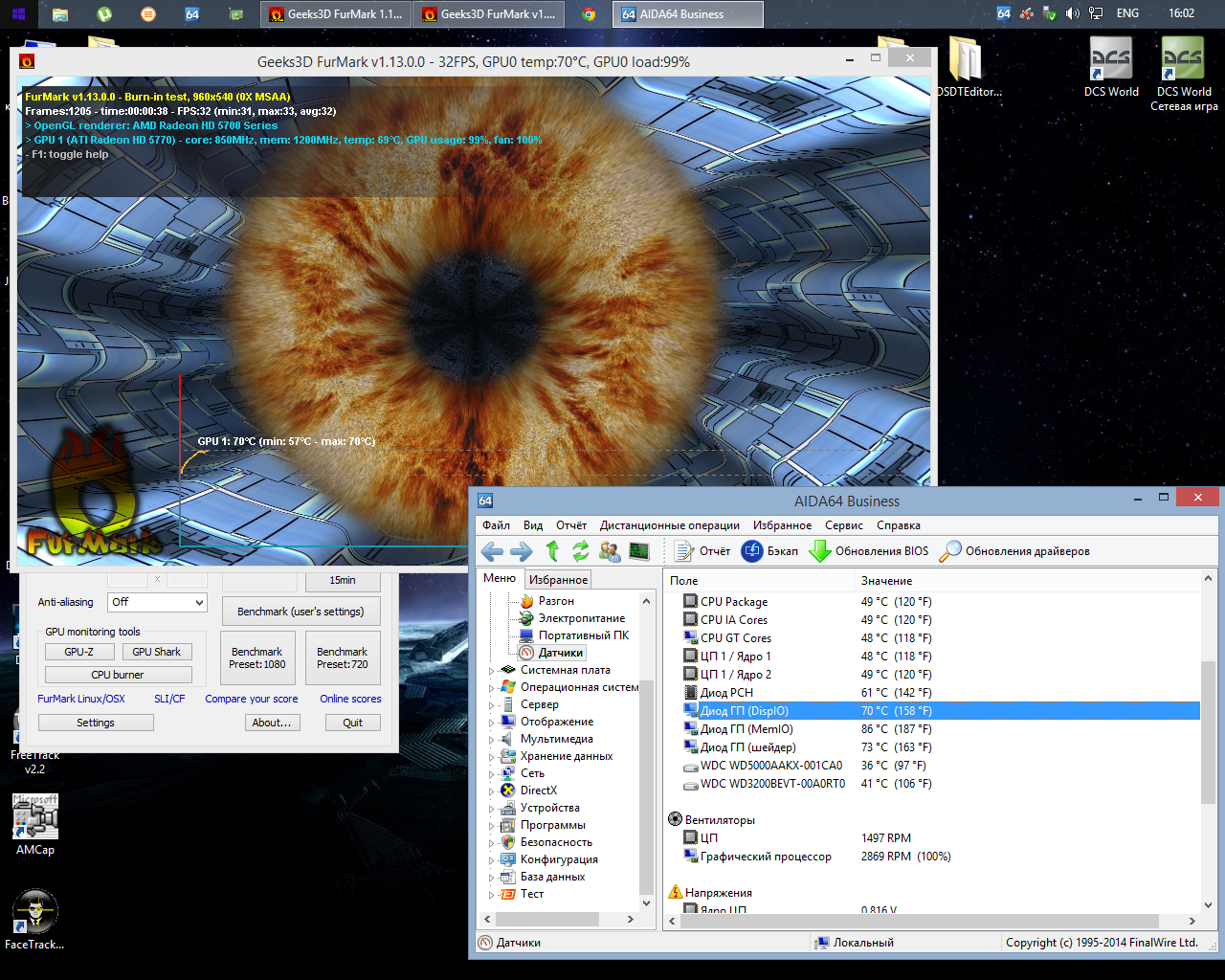The width and height of the screenshot is (1225, 980).
Task: Open Обновления BIOS with green arrow
Action: coord(869,551)
